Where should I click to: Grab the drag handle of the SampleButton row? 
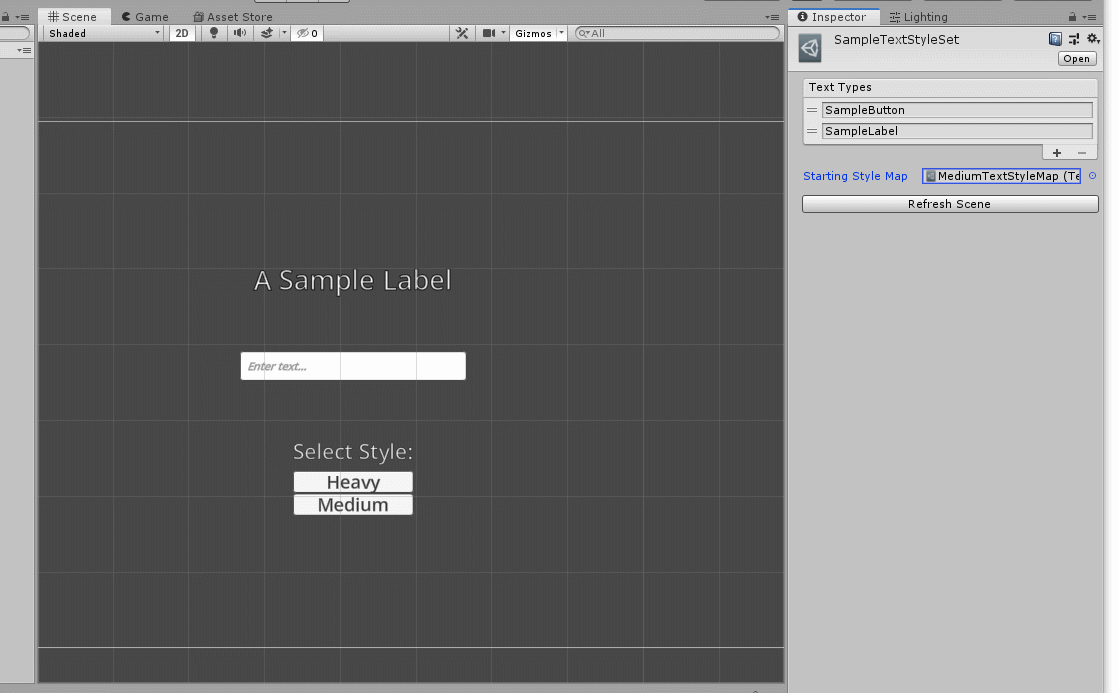[x=812, y=110]
